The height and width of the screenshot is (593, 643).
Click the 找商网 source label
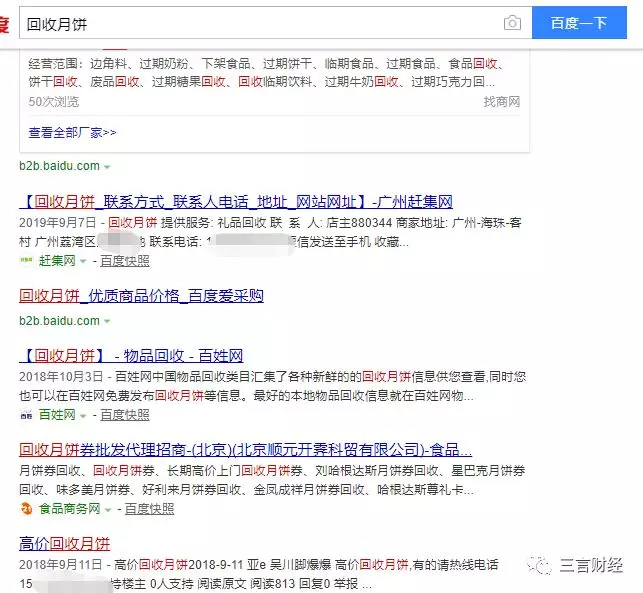(502, 101)
